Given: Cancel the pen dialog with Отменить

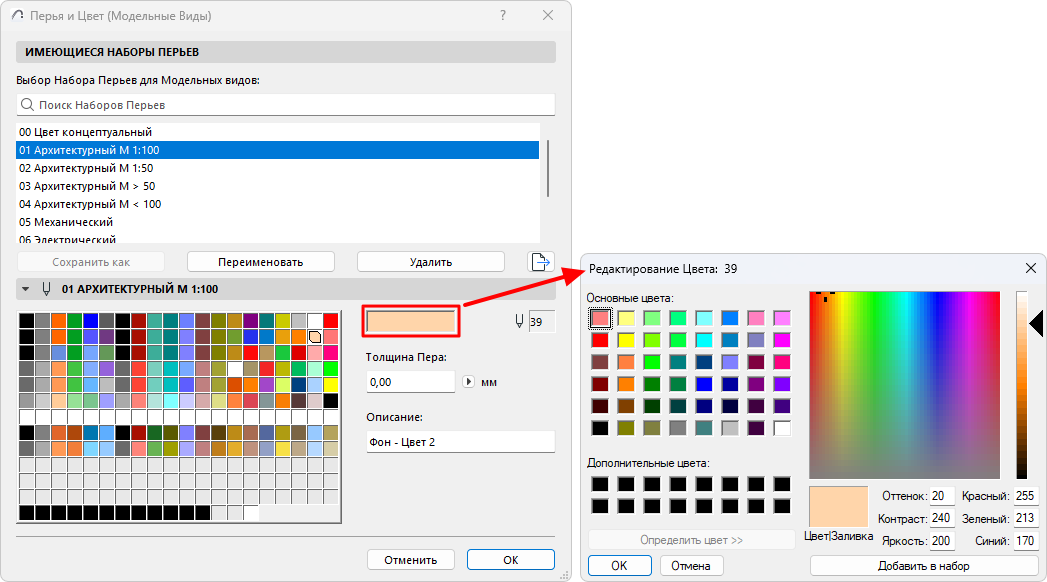Looking at the screenshot, I should [x=410, y=560].
